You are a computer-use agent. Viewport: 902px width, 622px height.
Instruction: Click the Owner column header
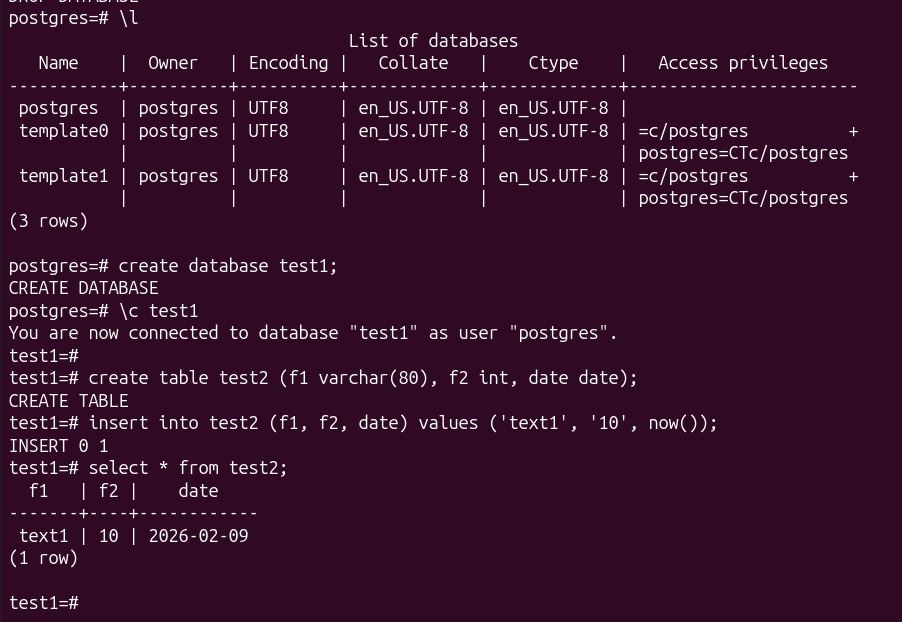tap(173, 63)
